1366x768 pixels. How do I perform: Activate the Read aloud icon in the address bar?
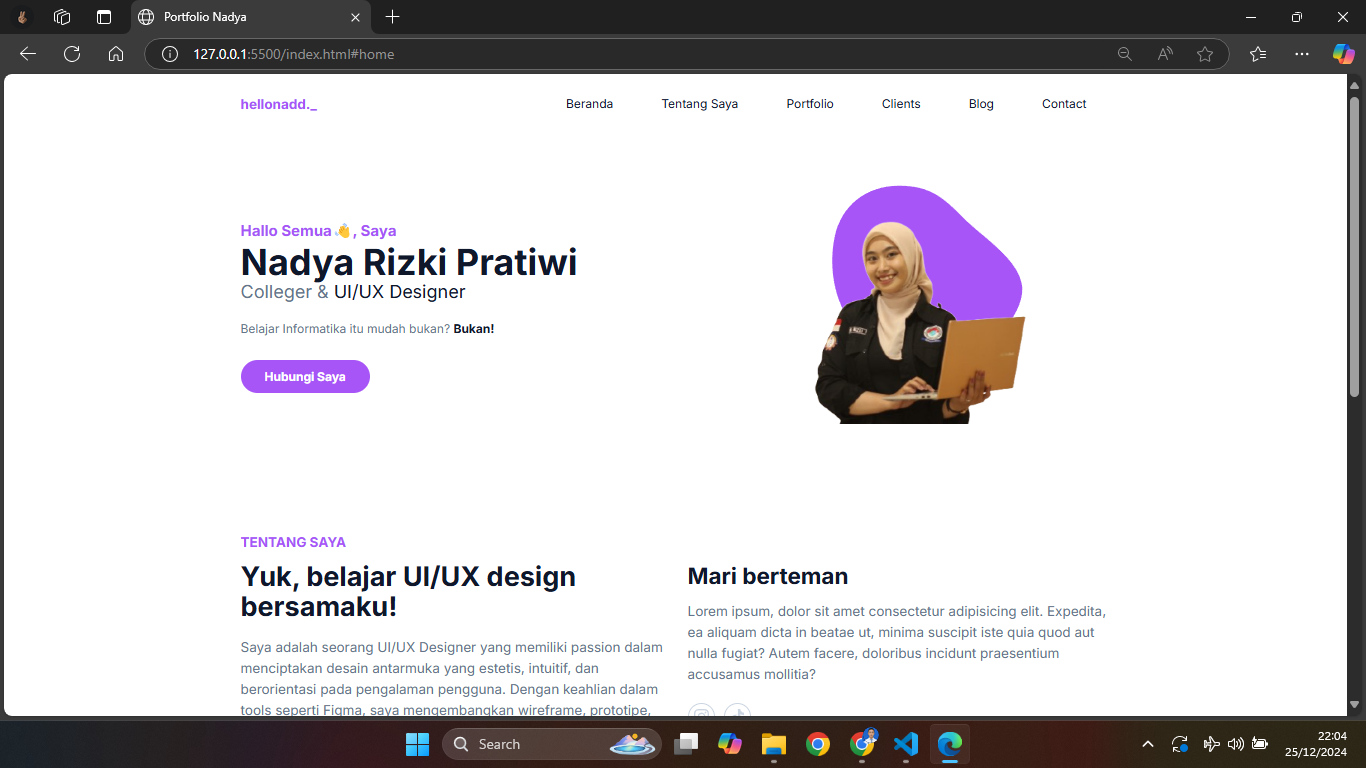point(1165,54)
